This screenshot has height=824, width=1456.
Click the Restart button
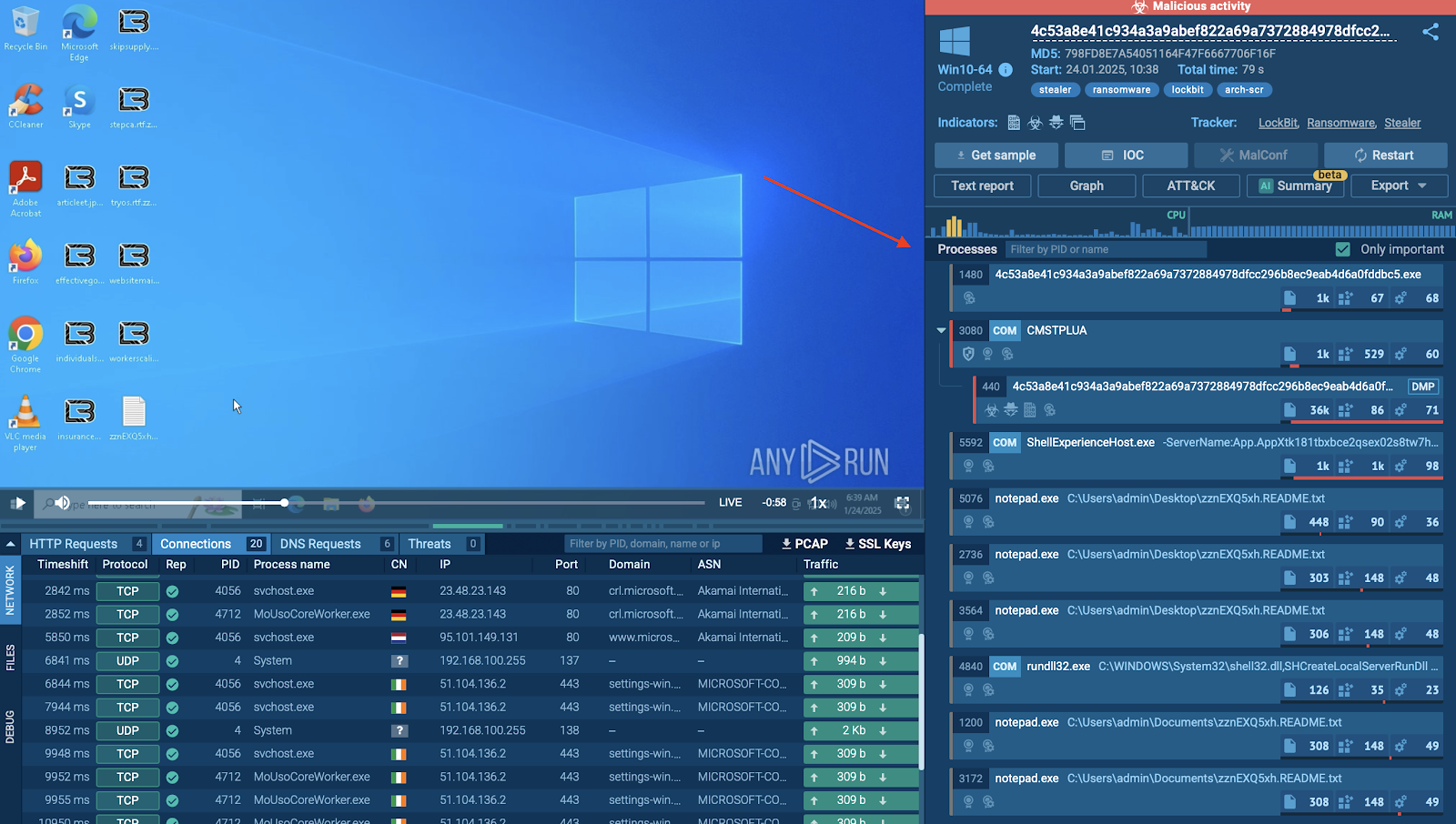click(x=1385, y=156)
